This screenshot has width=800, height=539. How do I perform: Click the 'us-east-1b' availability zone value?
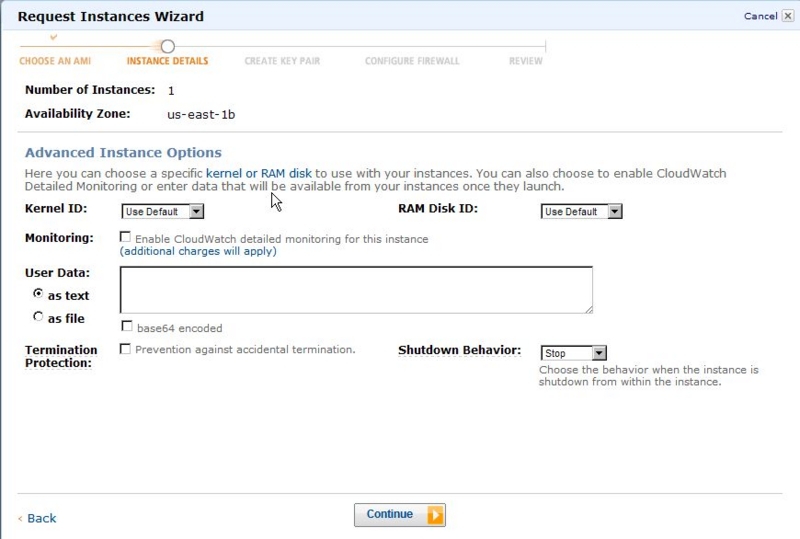(x=201, y=115)
